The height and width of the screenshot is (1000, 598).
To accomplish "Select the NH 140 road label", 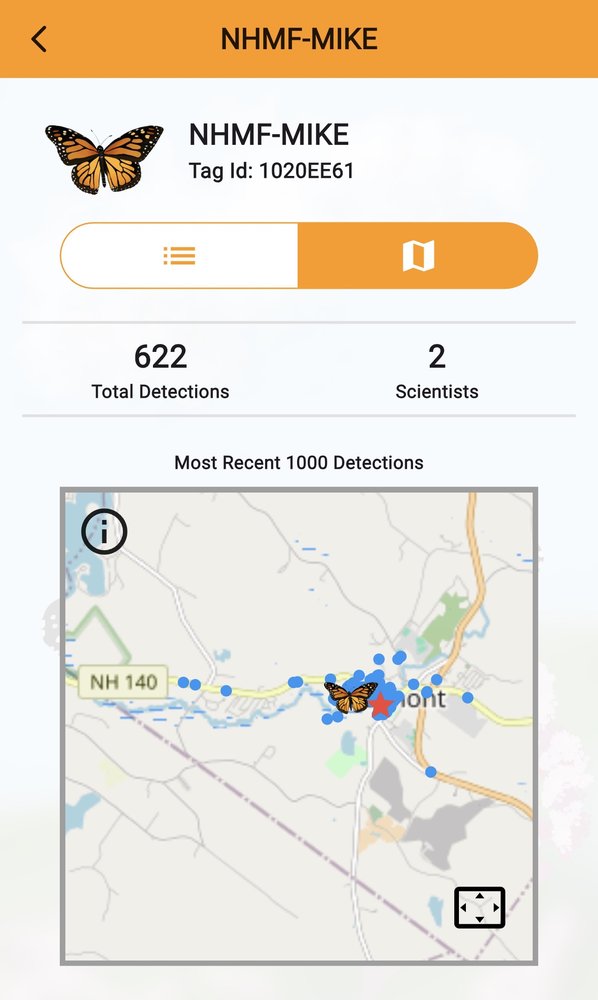I will 123,682.
